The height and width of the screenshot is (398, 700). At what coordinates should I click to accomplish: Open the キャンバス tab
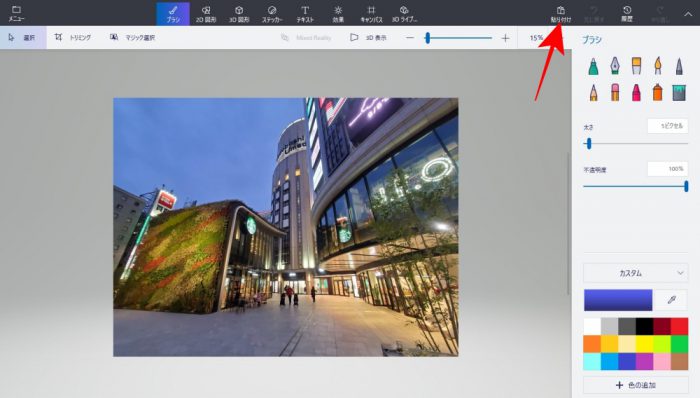(x=371, y=13)
